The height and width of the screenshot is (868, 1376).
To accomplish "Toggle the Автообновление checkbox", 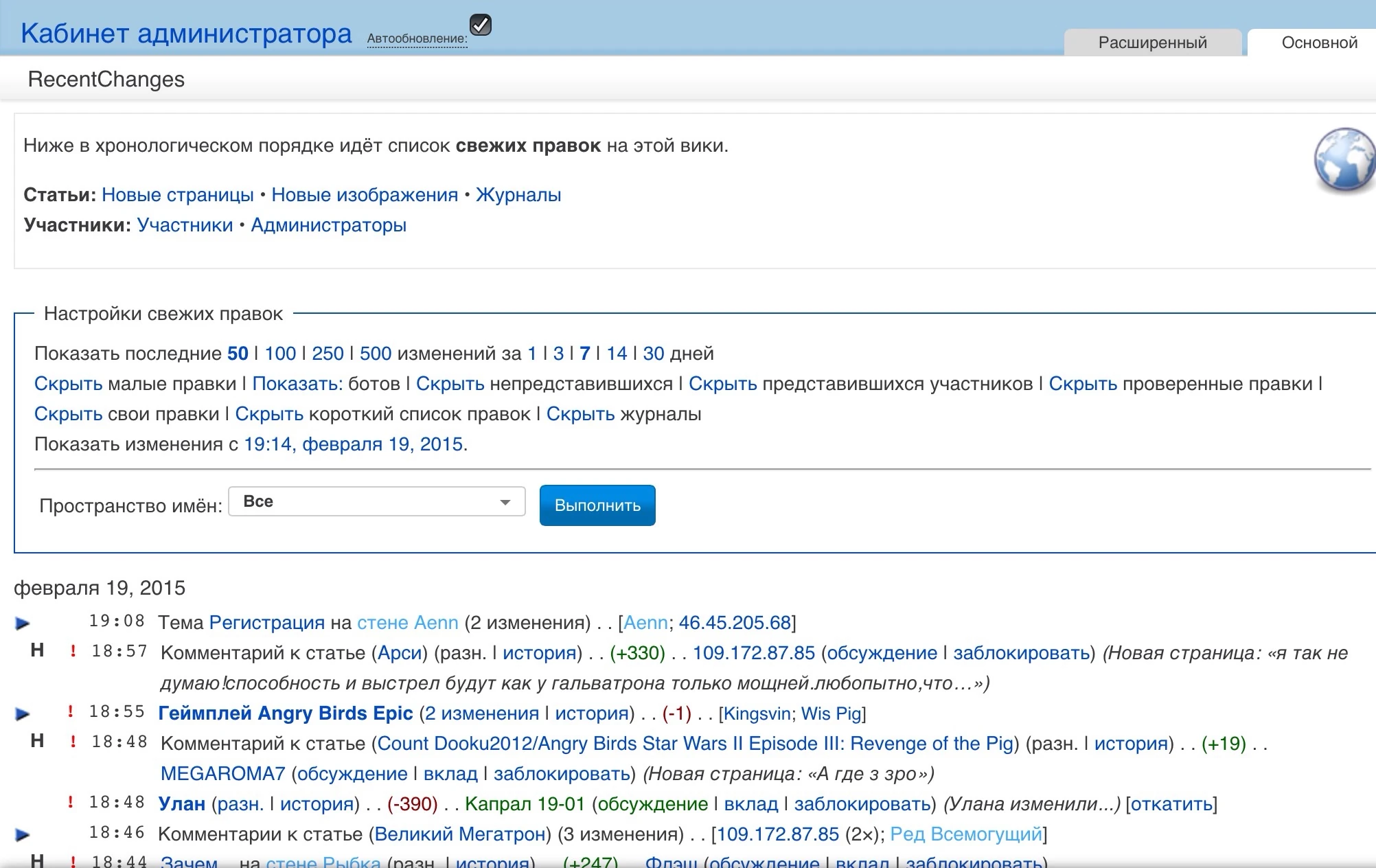I will [x=481, y=25].
